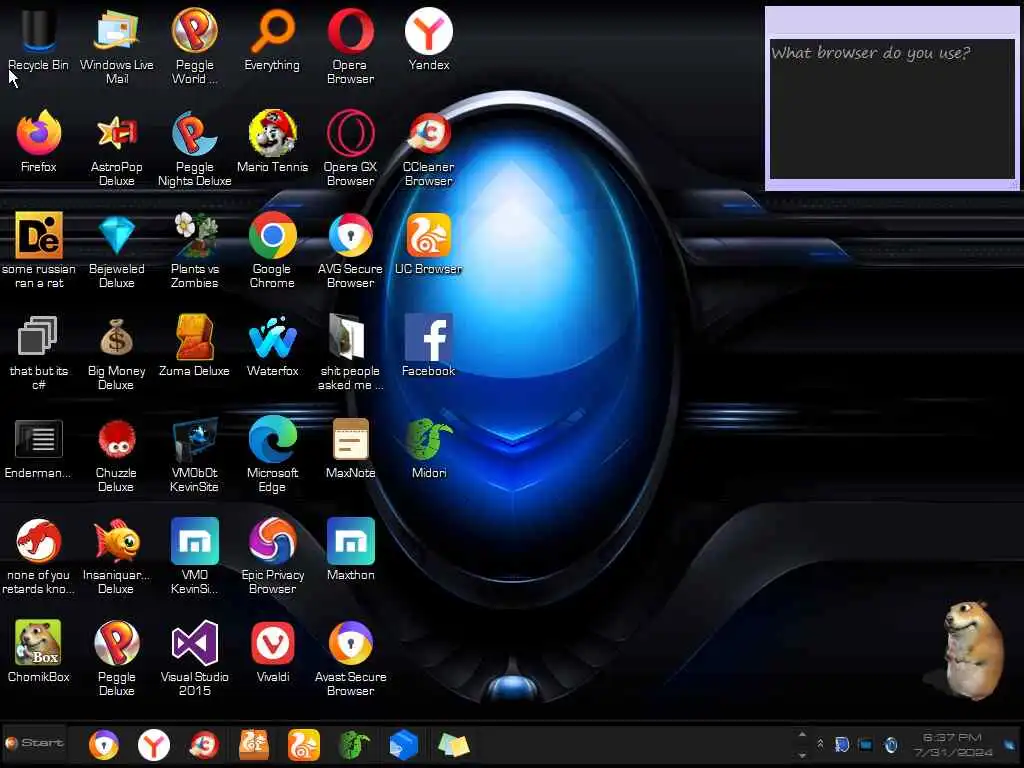Click the hamster desktop pet
This screenshot has width=1024, height=768.
[971, 650]
